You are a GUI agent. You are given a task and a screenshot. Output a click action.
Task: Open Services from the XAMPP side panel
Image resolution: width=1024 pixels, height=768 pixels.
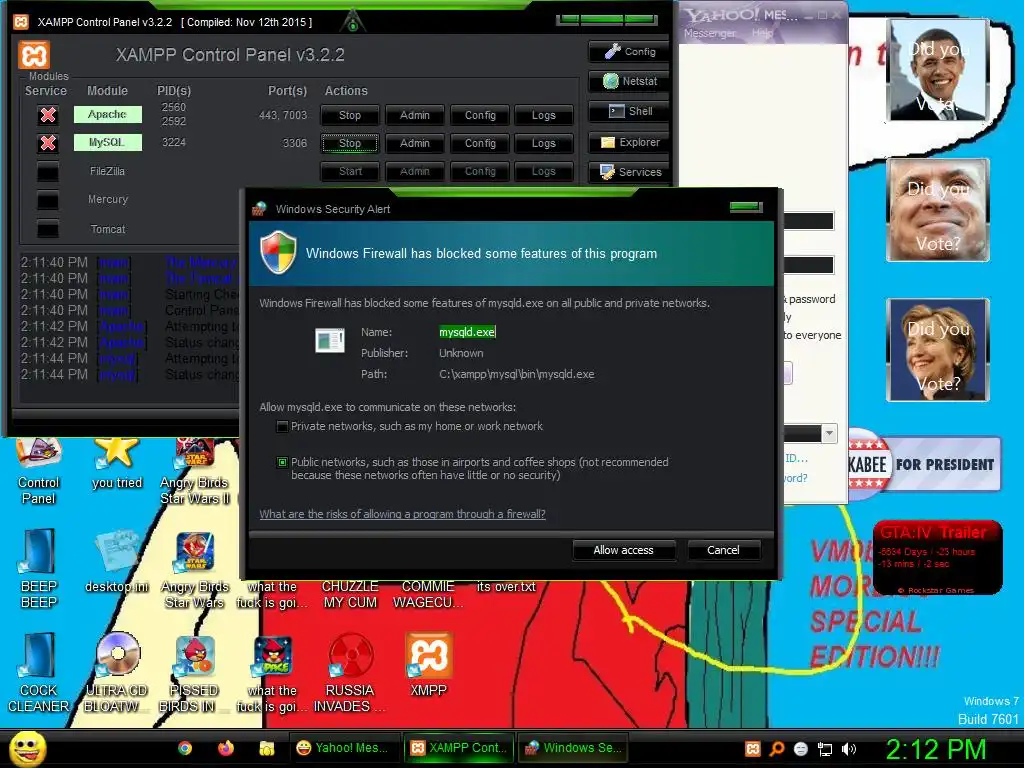point(629,172)
